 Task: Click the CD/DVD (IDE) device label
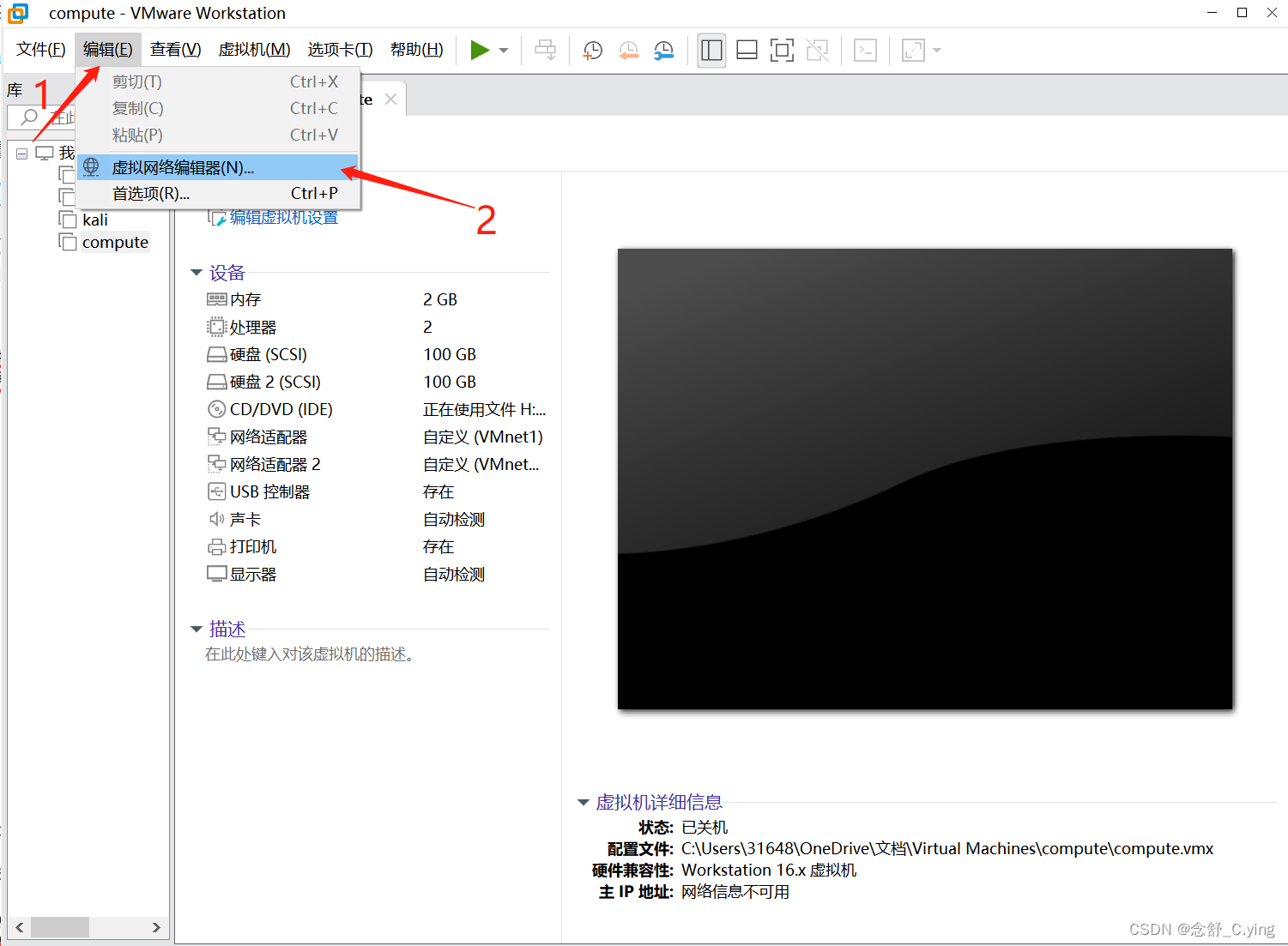point(281,409)
